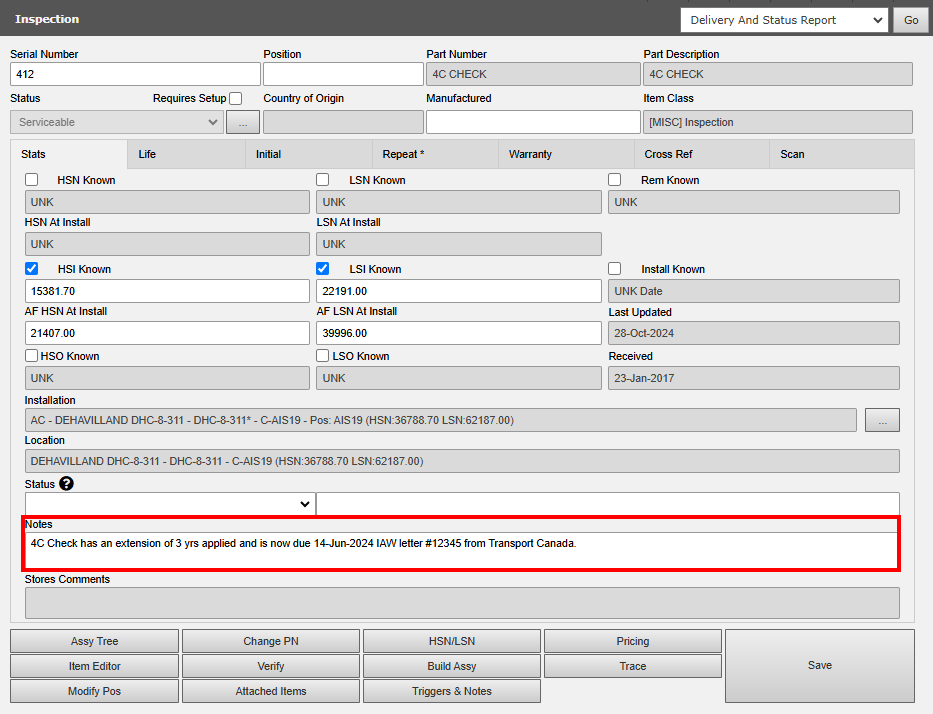Click the Go button

pos(910,20)
